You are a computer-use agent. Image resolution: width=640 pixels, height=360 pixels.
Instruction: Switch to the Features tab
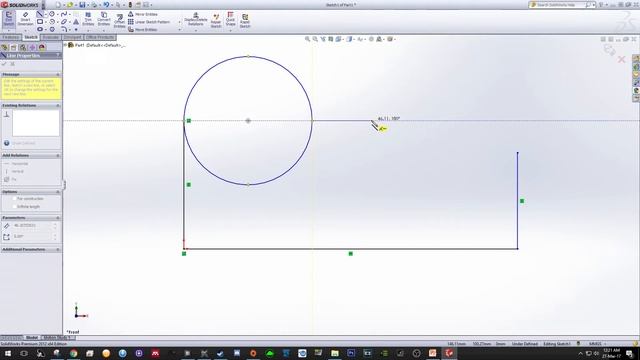coord(11,38)
